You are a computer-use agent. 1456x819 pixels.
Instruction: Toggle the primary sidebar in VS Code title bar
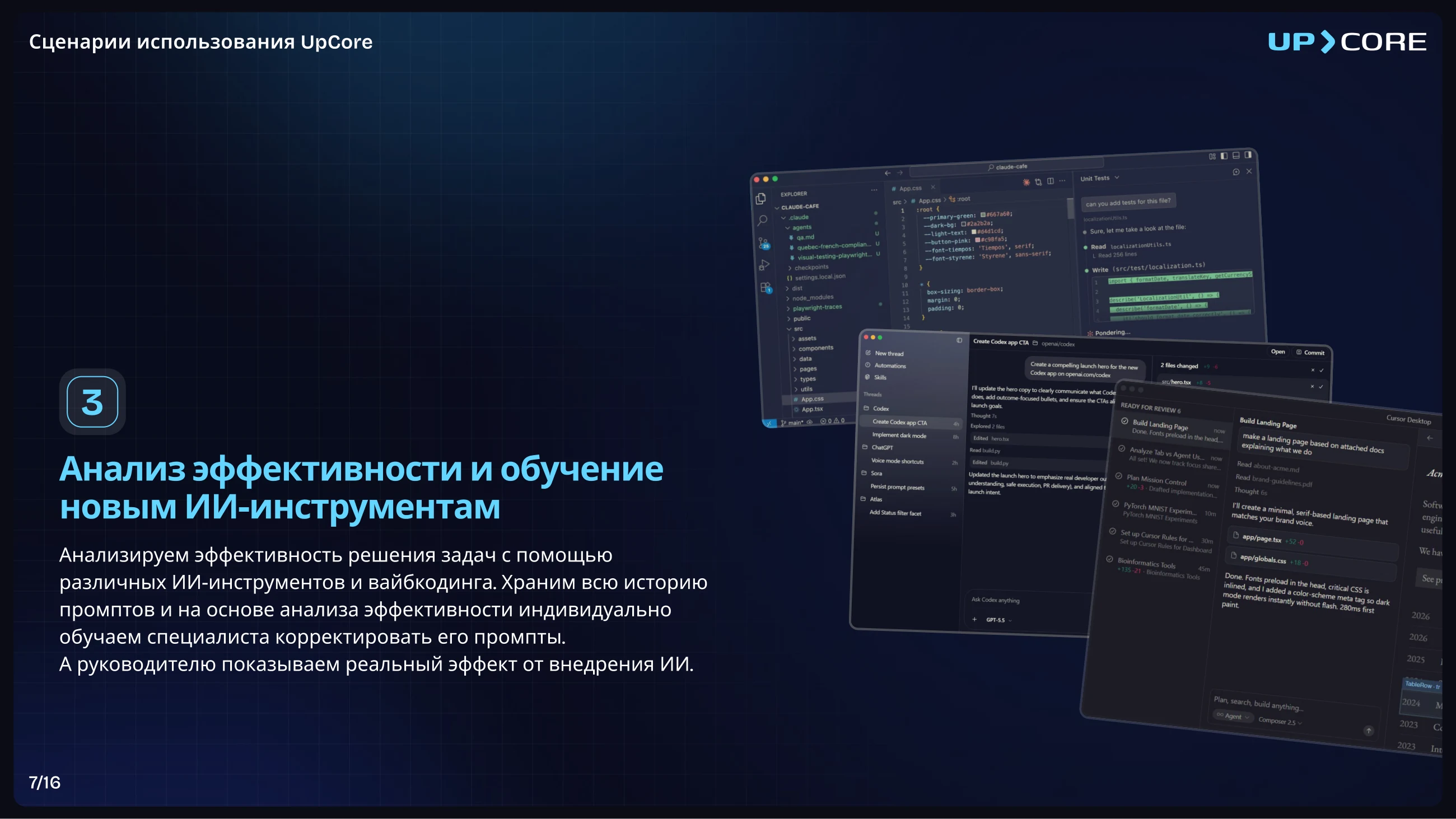pos(1224,156)
